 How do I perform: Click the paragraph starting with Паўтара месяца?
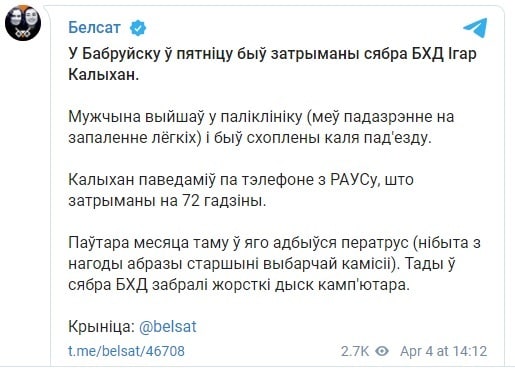[274, 263]
